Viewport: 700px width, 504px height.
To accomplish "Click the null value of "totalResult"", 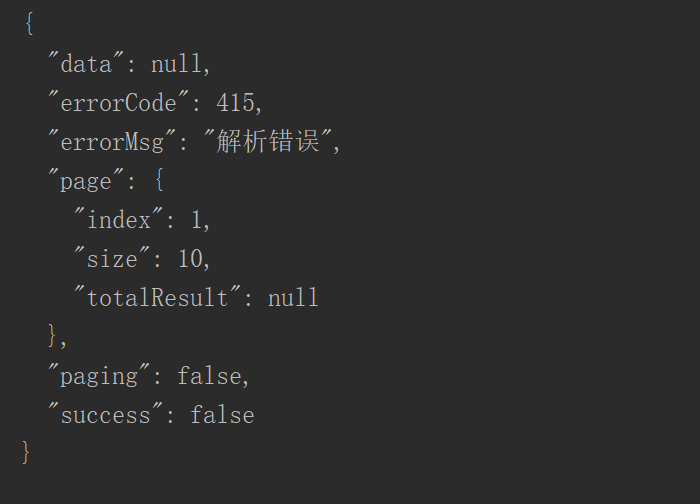I will (x=293, y=298).
